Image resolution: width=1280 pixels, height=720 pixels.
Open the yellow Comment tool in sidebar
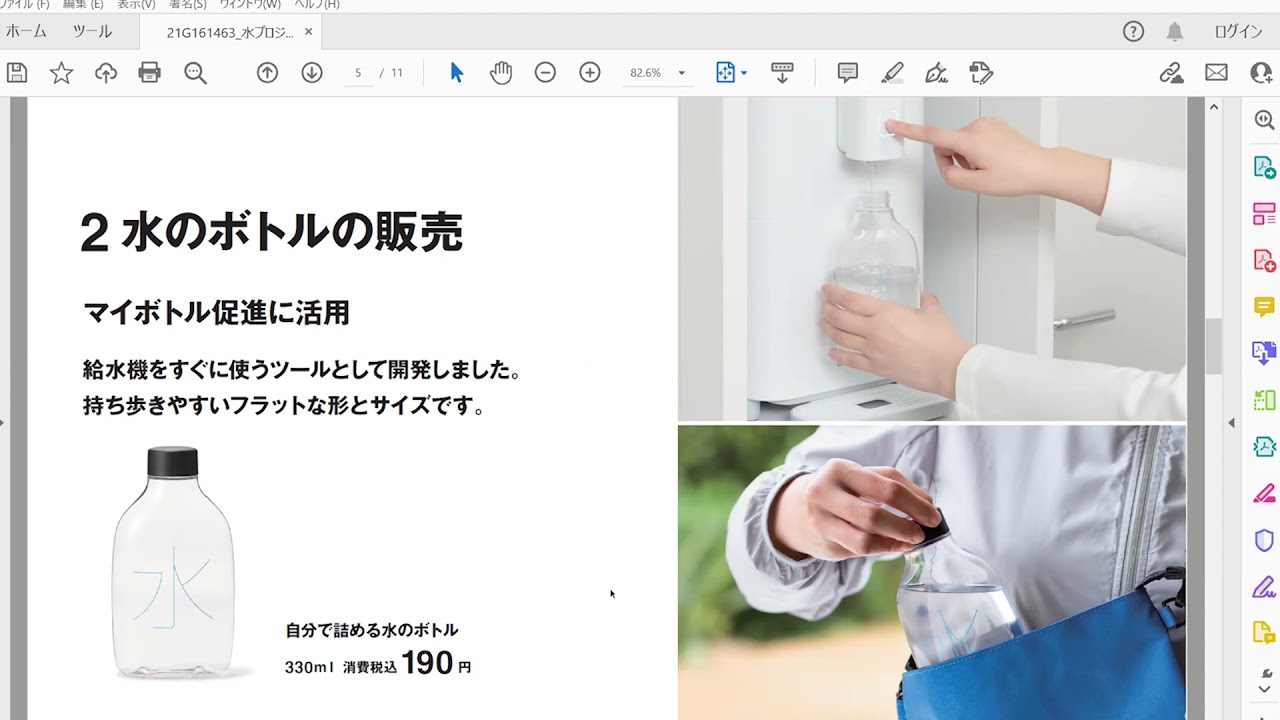(x=1264, y=307)
